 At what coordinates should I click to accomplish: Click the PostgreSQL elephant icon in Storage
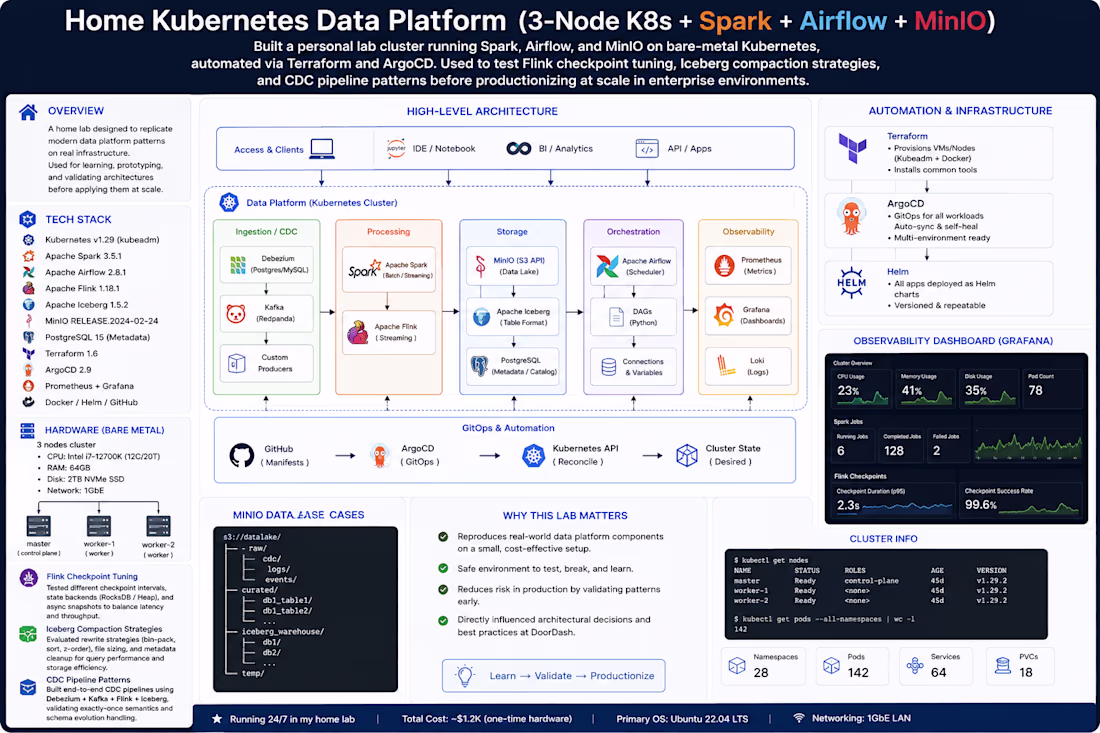tap(479, 365)
